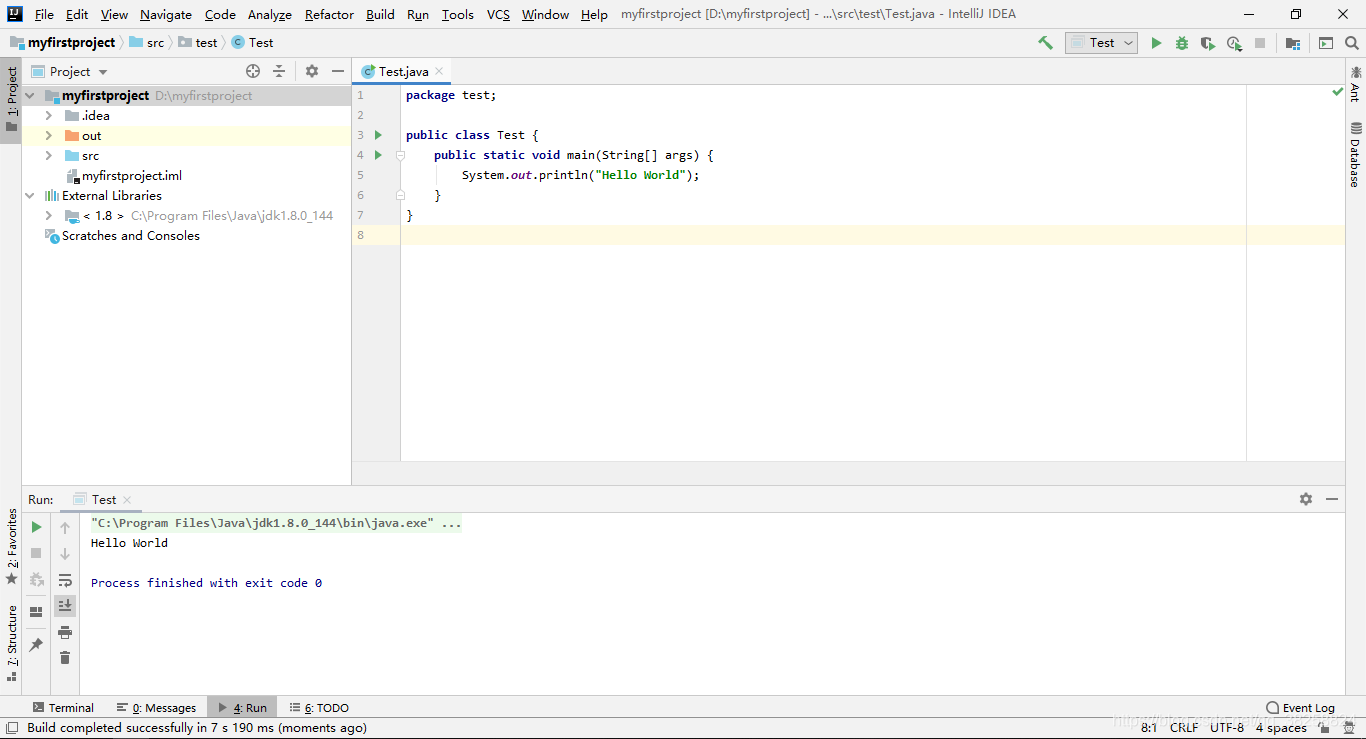Viewport: 1366px width, 739px height.
Task: Toggle the 4: Run tool window button
Action: click(242, 707)
